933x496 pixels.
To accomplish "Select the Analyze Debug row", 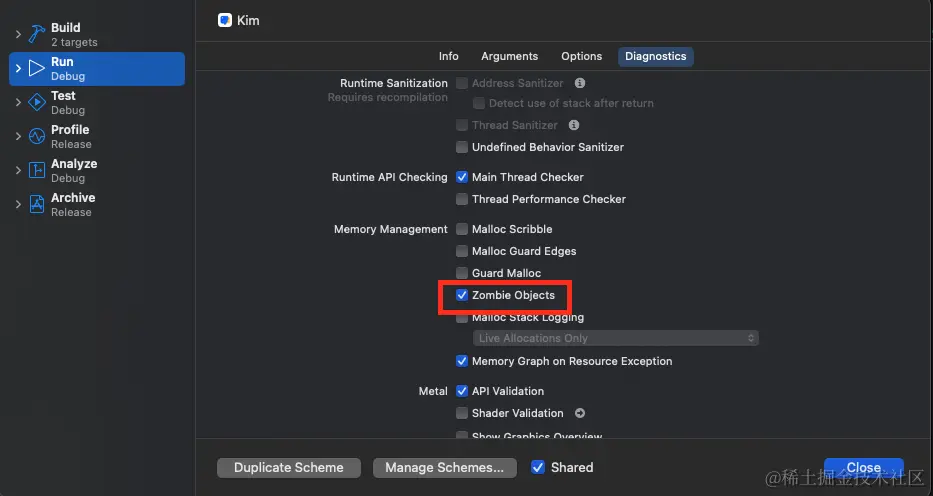I will click(97, 170).
